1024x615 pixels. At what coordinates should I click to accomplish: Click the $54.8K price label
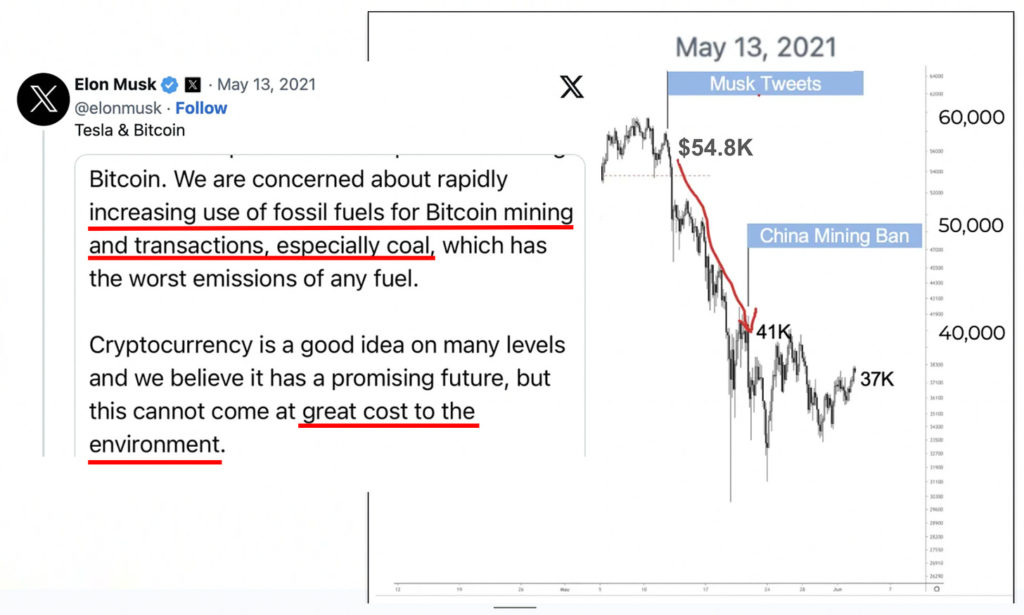coord(715,148)
